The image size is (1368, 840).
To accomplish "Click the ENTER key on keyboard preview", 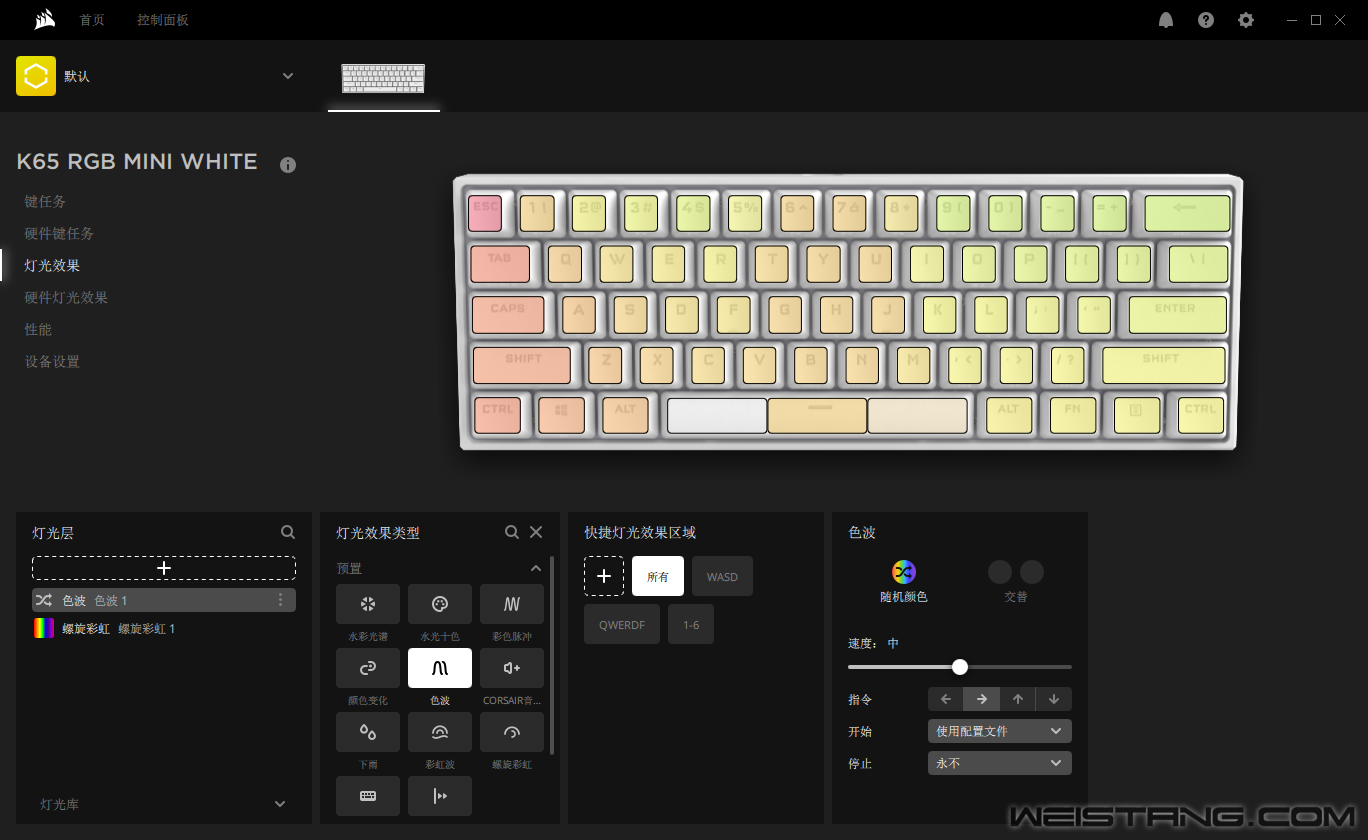I will pos(1177,314).
